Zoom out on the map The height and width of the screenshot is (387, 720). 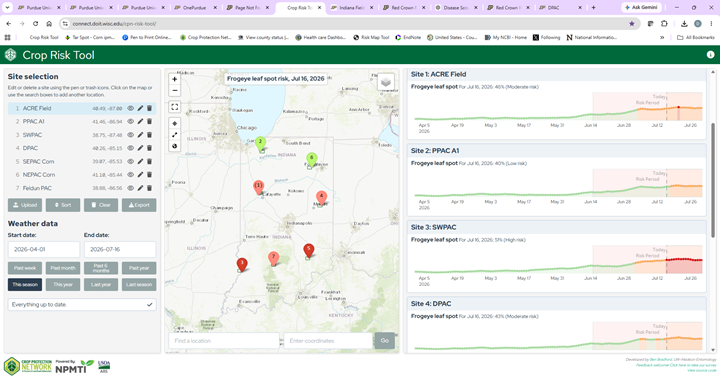(174, 90)
